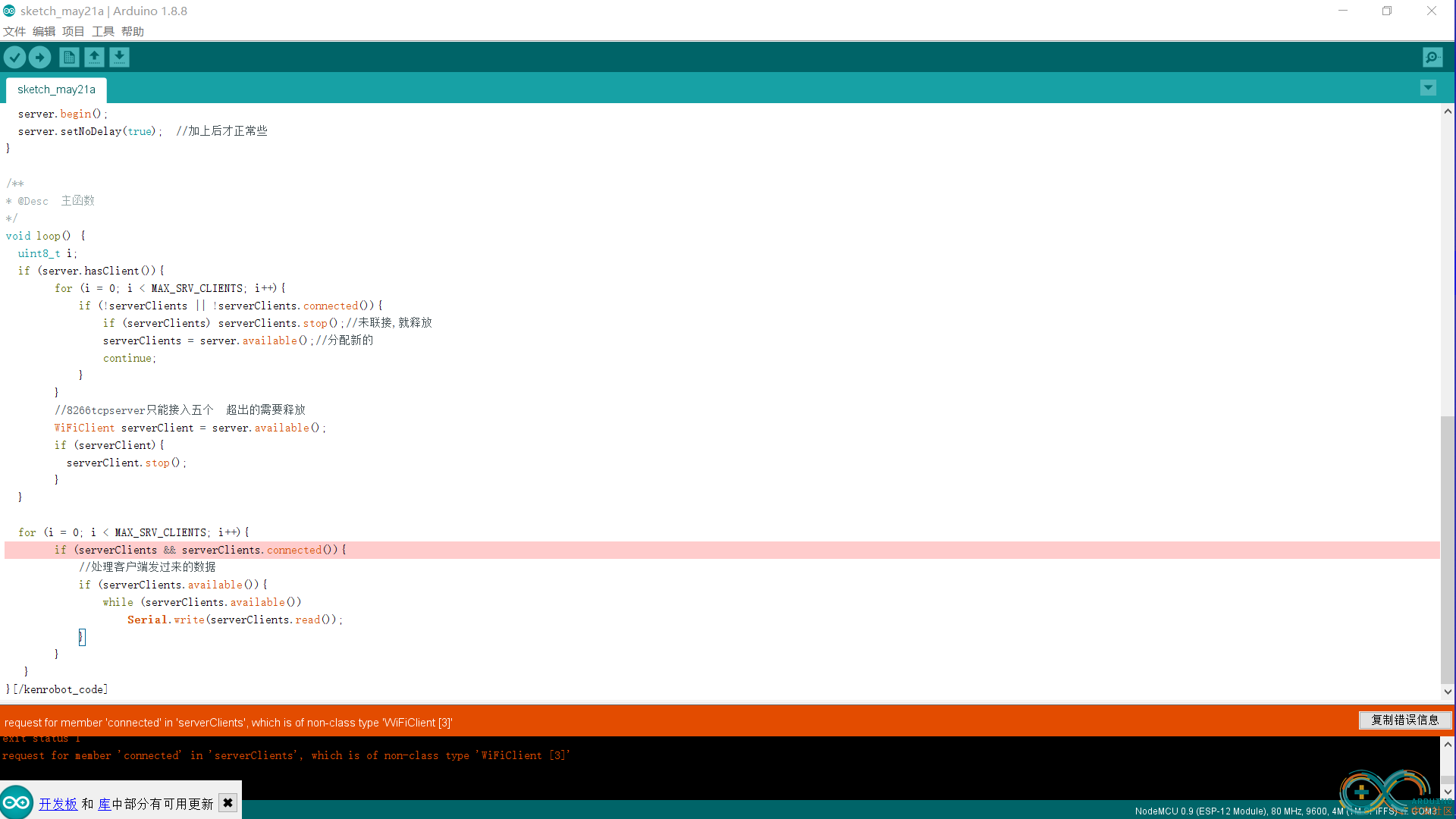This screenshot has width=1456, height=819.
Task: Click the NodeMCU board status text
Action: pyautogui.click(x=1285, y=811)
